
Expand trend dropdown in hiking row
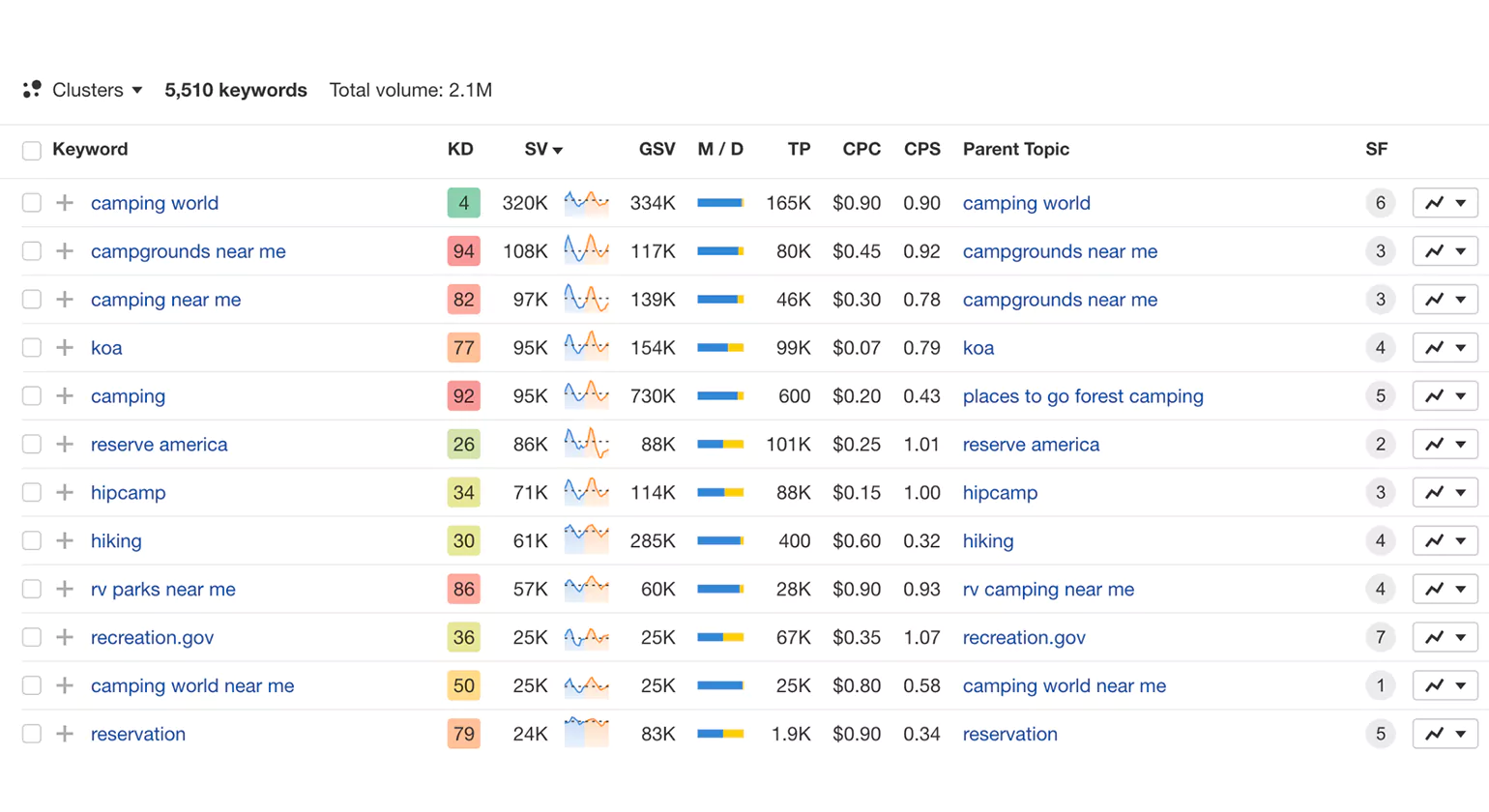point(1445,541)
